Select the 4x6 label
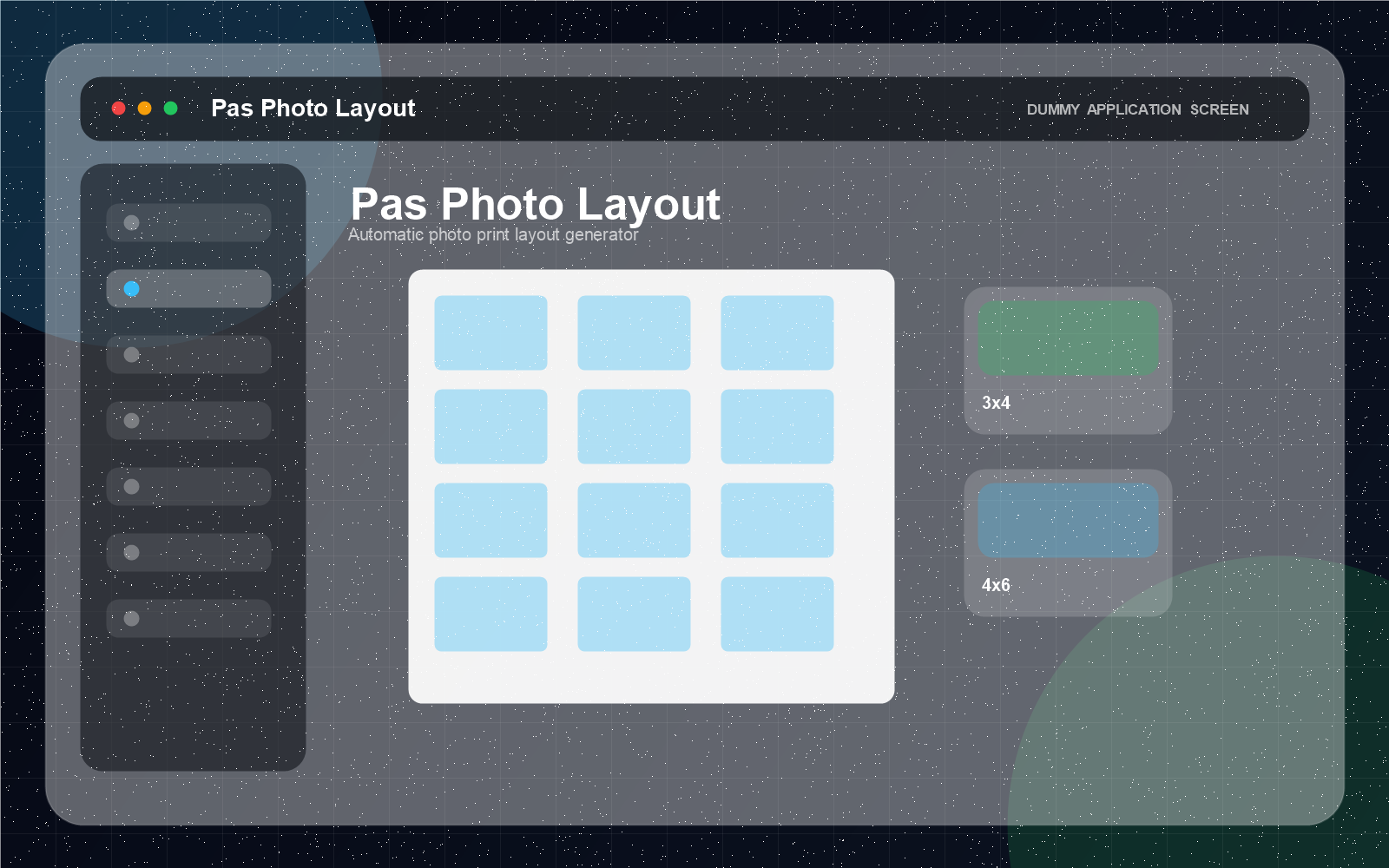Viewport: 1389px width, 868px height. (996, 585)
